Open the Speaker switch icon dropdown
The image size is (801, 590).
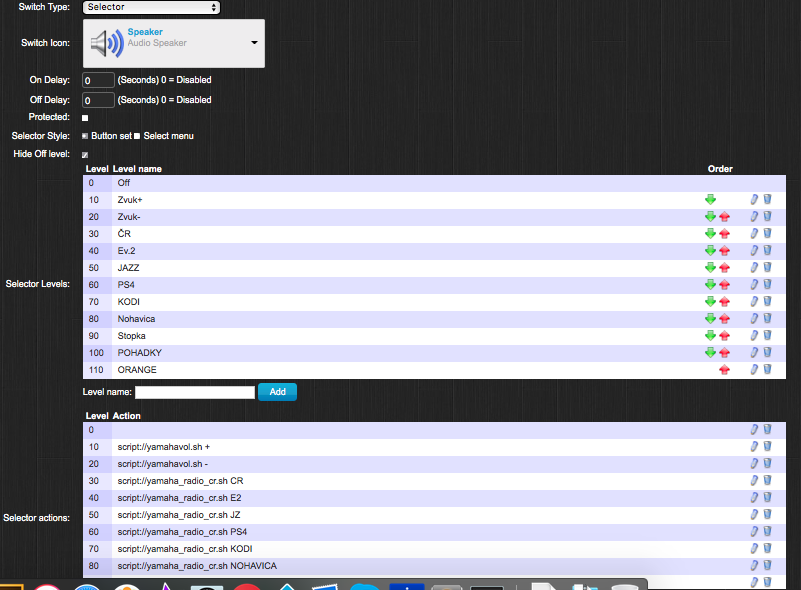click(174, 43)
